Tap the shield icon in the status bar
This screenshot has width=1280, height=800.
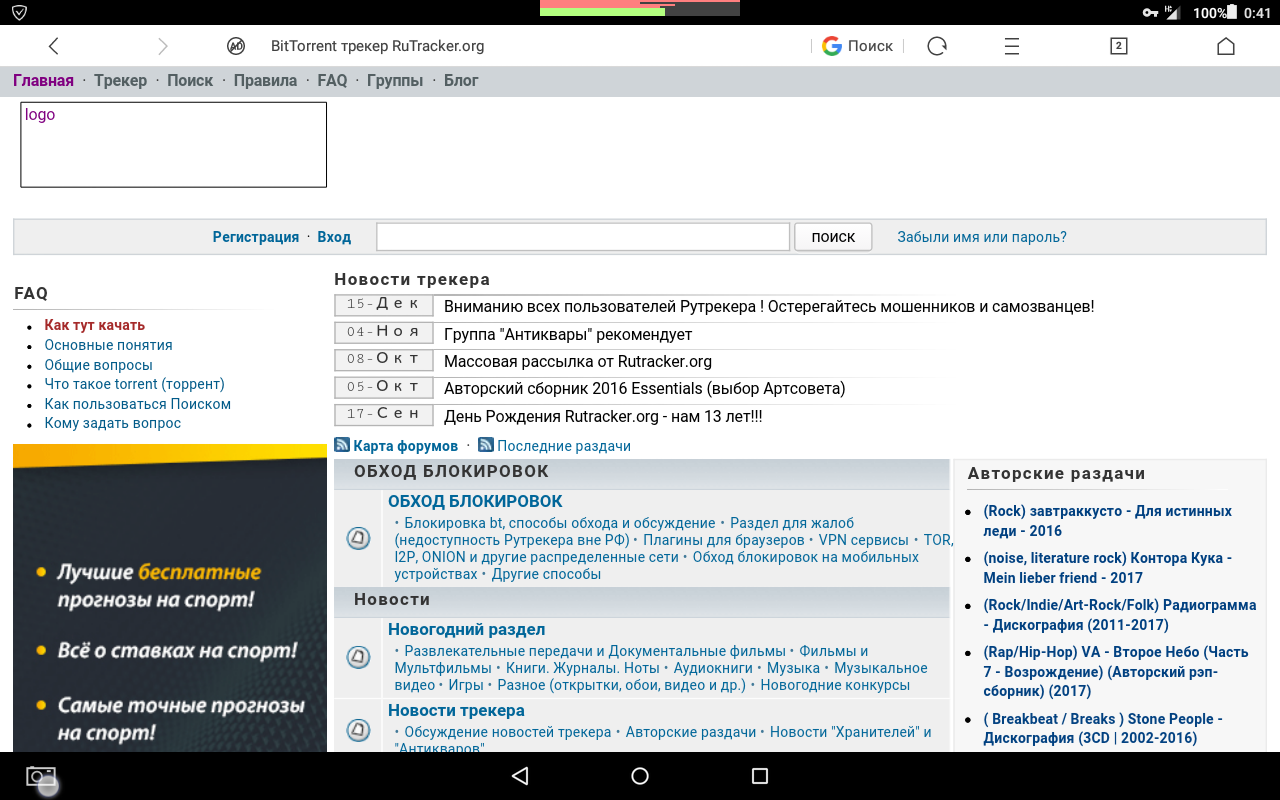19,12
